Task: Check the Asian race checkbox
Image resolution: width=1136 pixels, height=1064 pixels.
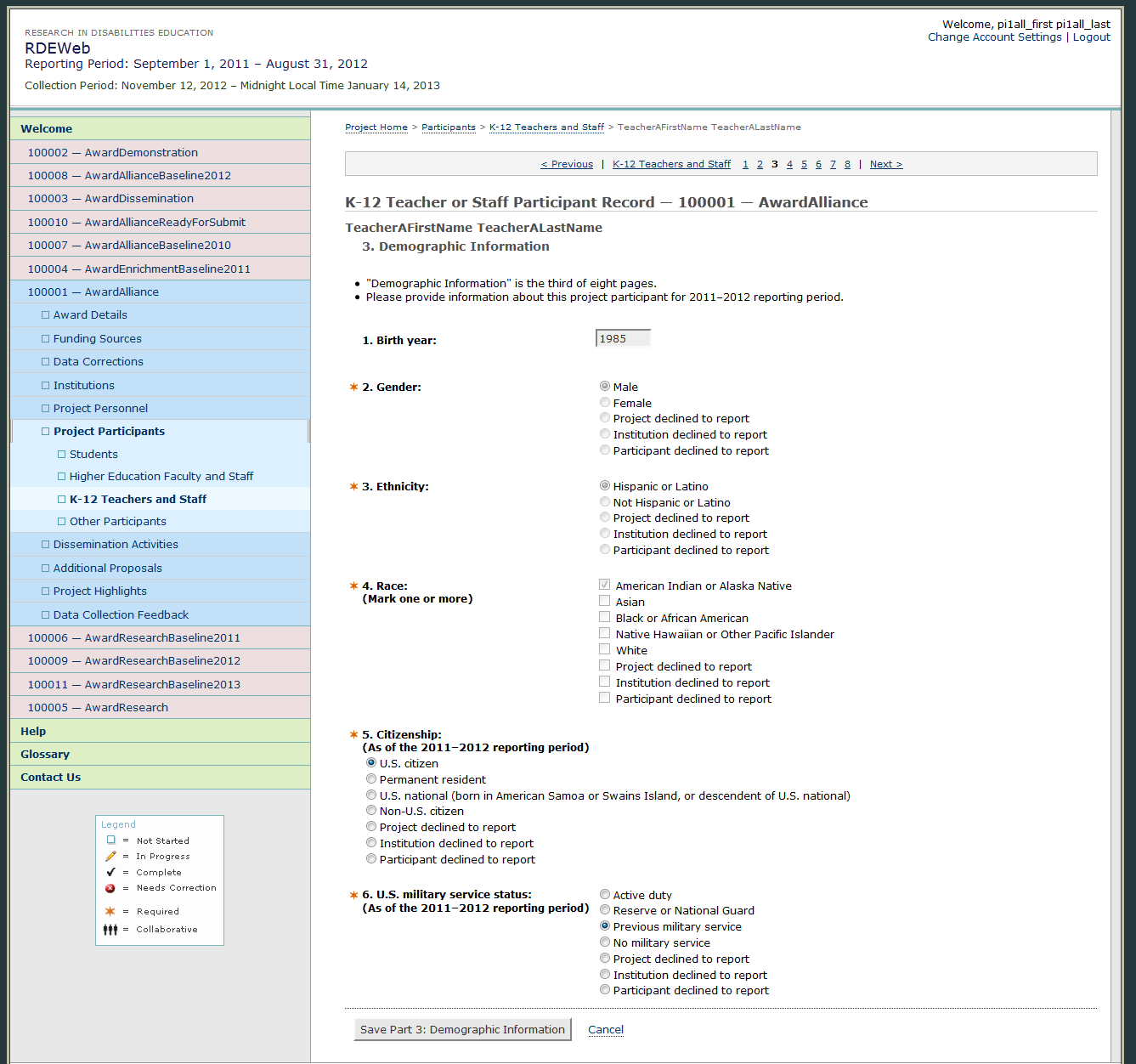Action: [x=605, y=602]
